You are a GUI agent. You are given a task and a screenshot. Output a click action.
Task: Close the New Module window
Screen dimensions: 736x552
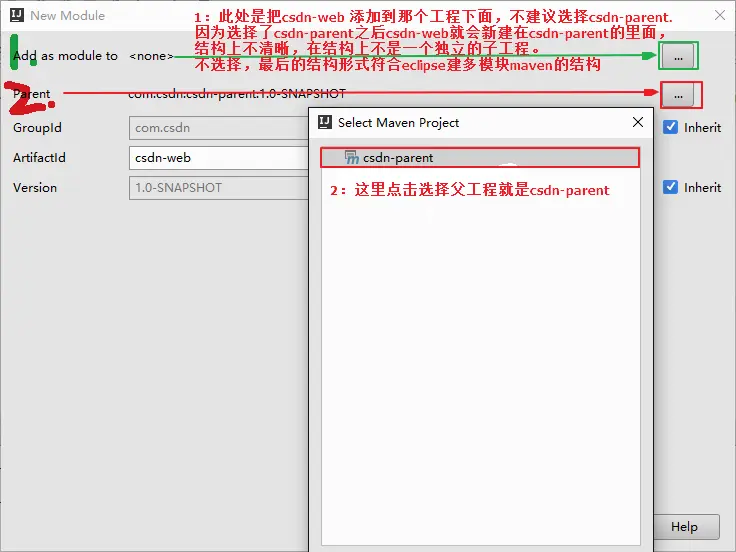[x=720, y=15]
